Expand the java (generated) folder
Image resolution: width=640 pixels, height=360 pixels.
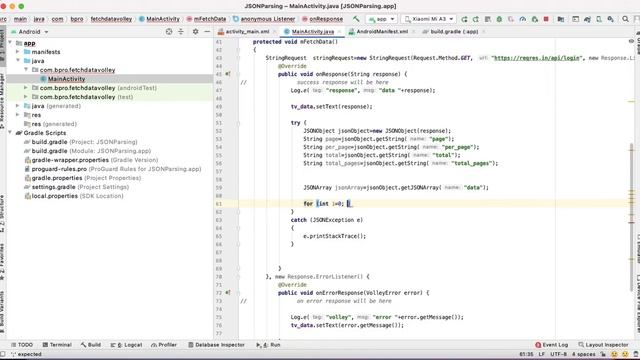pyautogui.click(x=18, y=106)
